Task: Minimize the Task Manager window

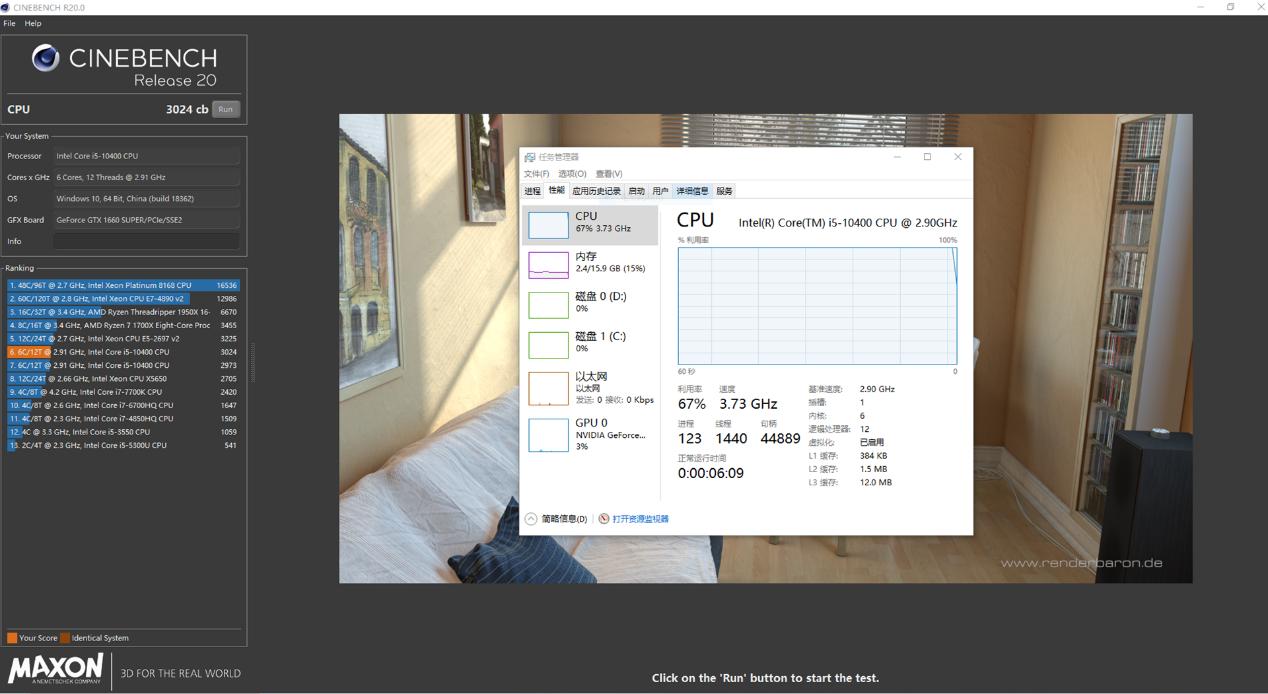Action: tap(897, 157)
